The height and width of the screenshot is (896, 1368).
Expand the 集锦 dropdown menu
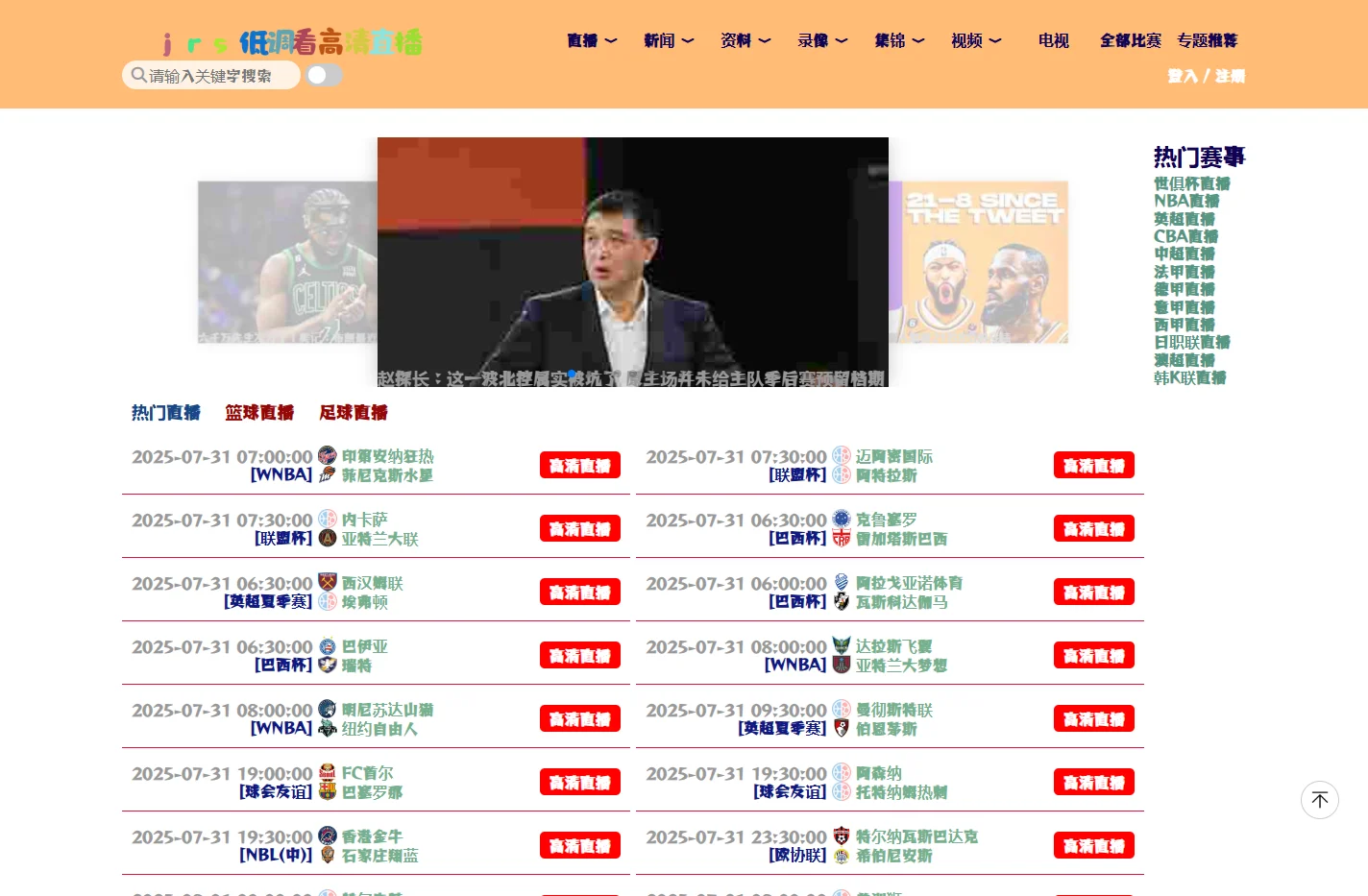[899, 40]
